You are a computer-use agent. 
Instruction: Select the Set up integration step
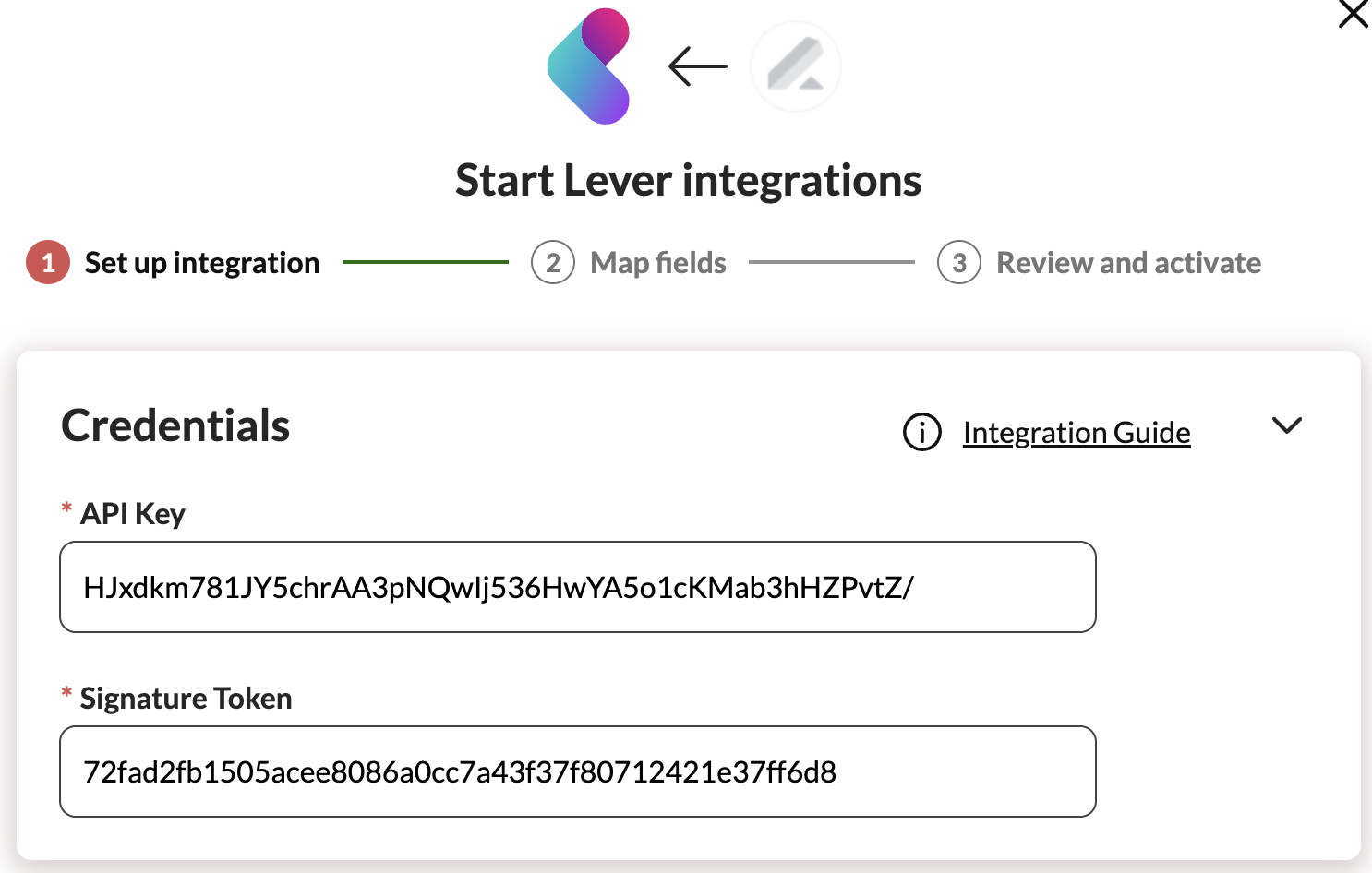click(201, 262)
